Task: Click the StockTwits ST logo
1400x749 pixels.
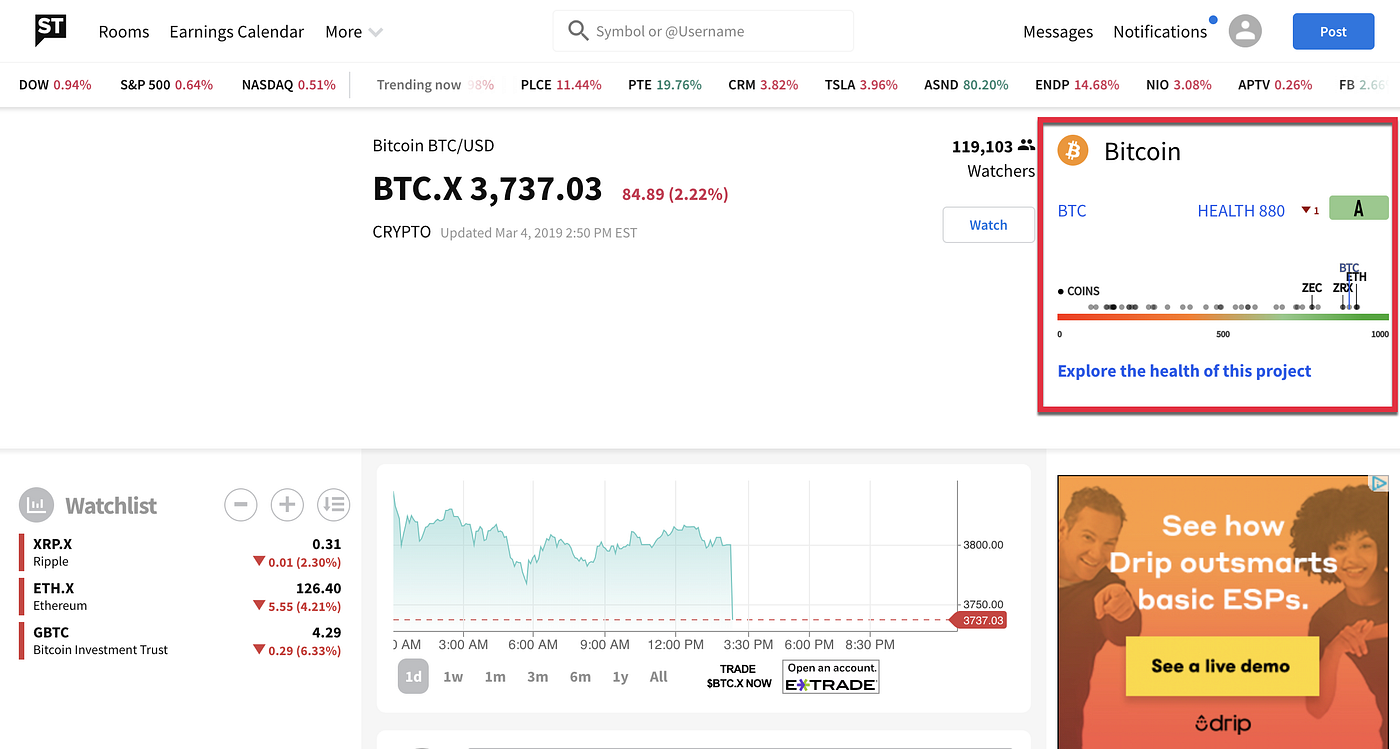Action: [x=50, y=30]
